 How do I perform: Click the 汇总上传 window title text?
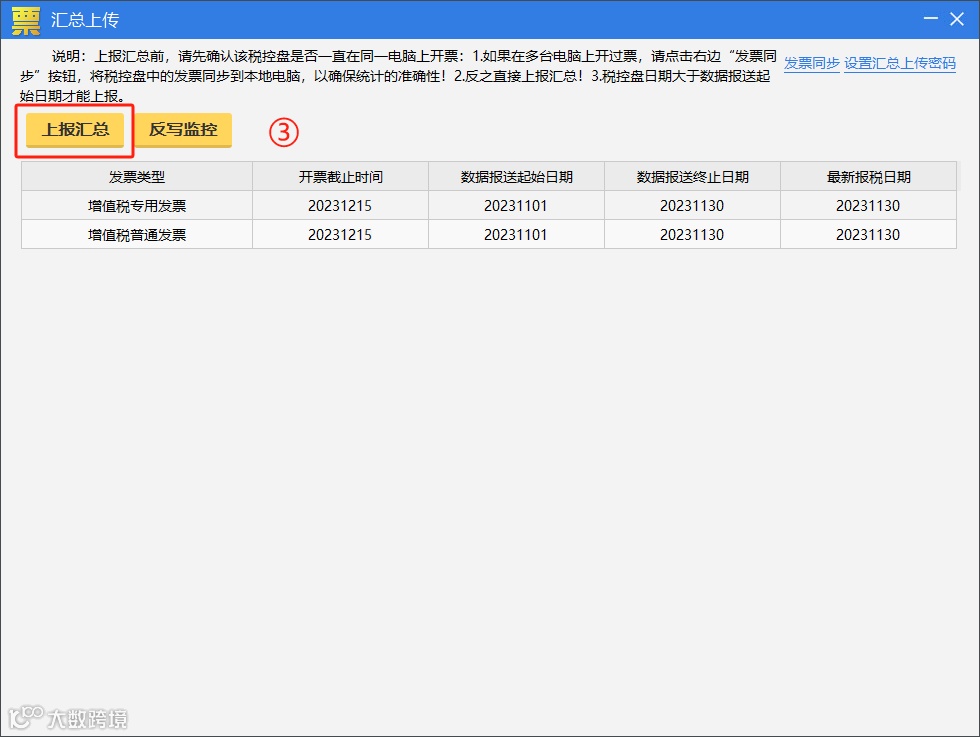[x=85, y=20]
